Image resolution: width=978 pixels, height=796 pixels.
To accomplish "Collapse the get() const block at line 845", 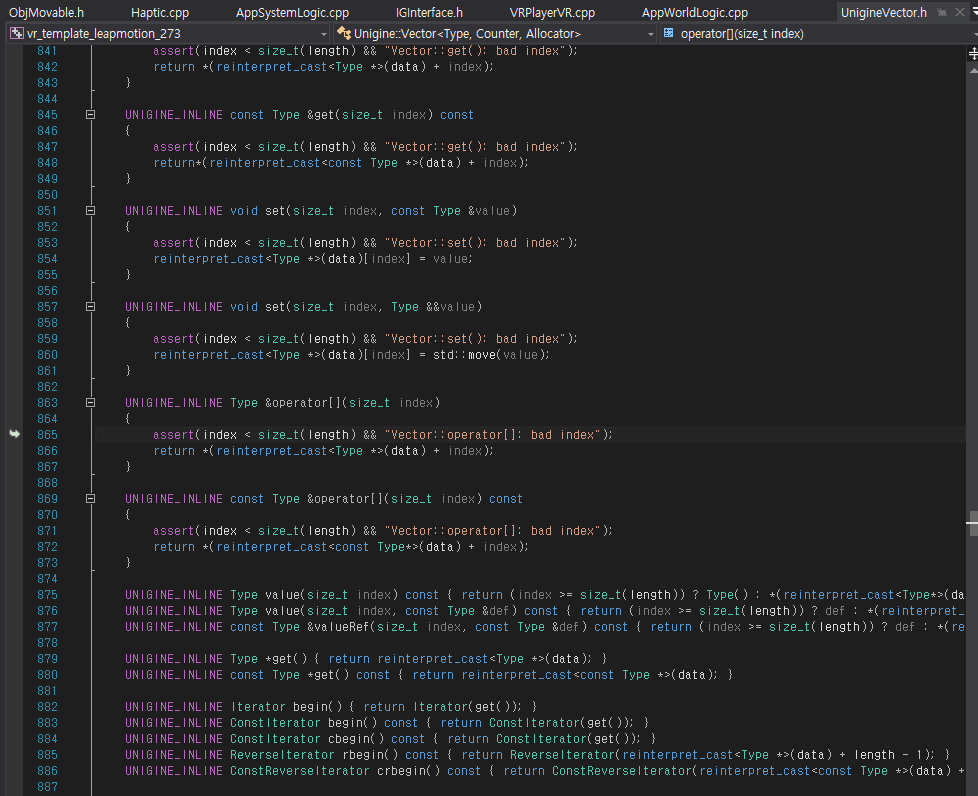I will pos(91,115).
